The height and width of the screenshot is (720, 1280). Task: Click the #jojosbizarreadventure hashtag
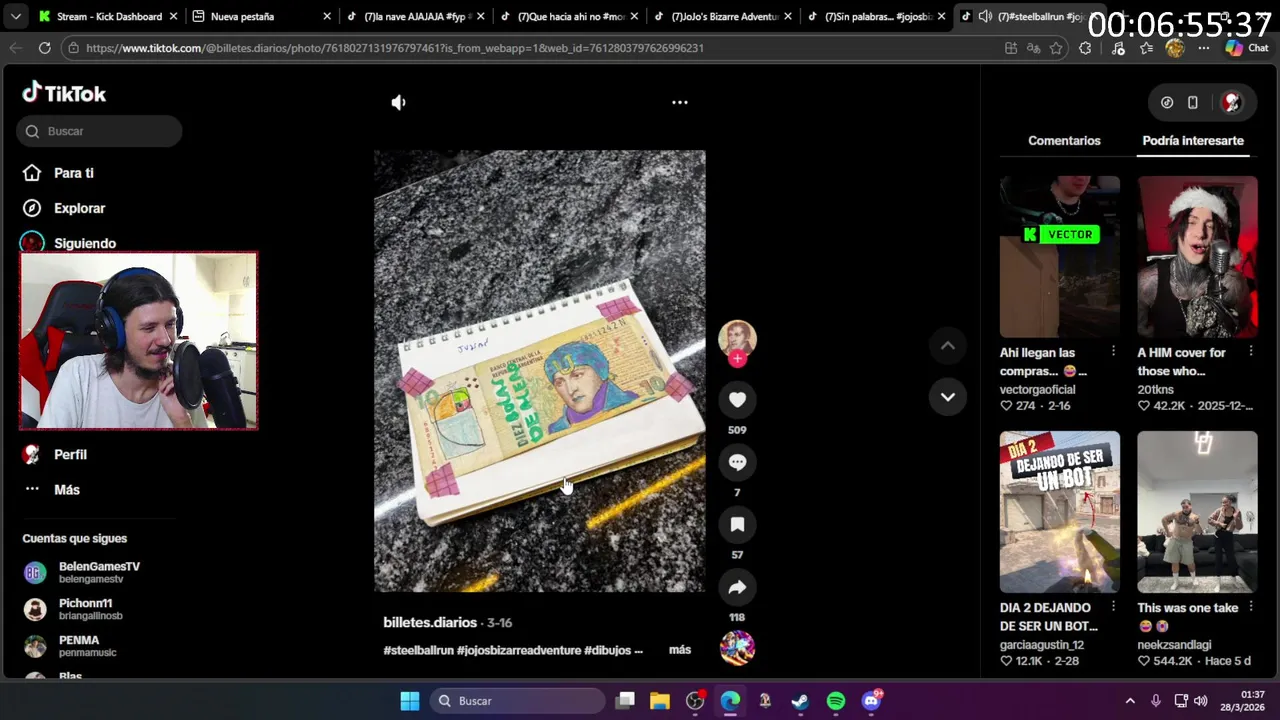[519, 650]
